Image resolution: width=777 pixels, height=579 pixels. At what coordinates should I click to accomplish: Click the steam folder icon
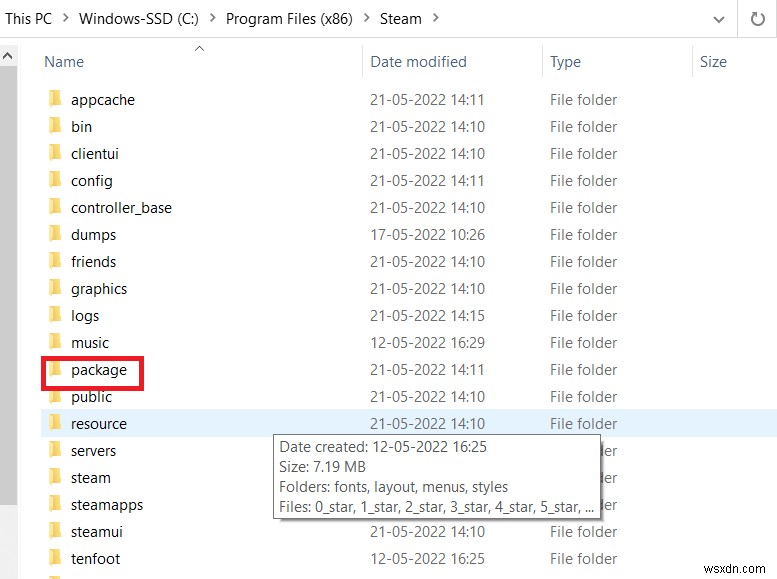tap(55, 477)
